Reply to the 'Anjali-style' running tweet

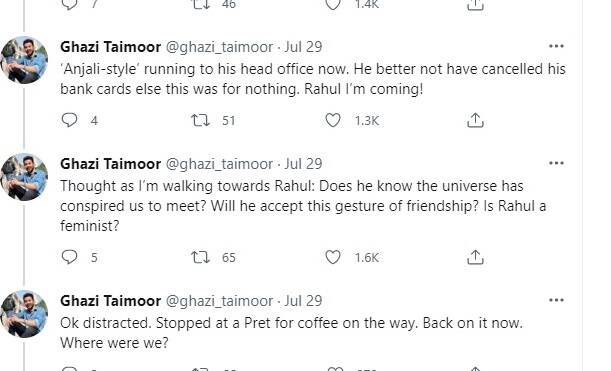[70, 120]
